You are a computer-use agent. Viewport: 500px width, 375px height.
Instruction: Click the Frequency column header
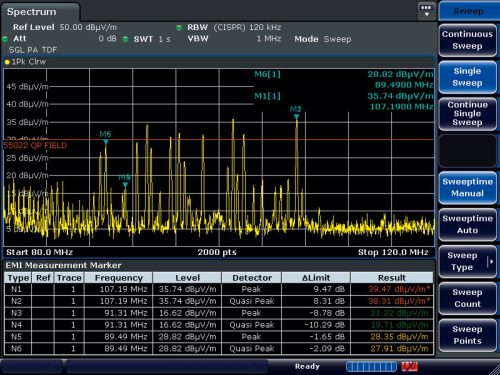coord(119,278)
